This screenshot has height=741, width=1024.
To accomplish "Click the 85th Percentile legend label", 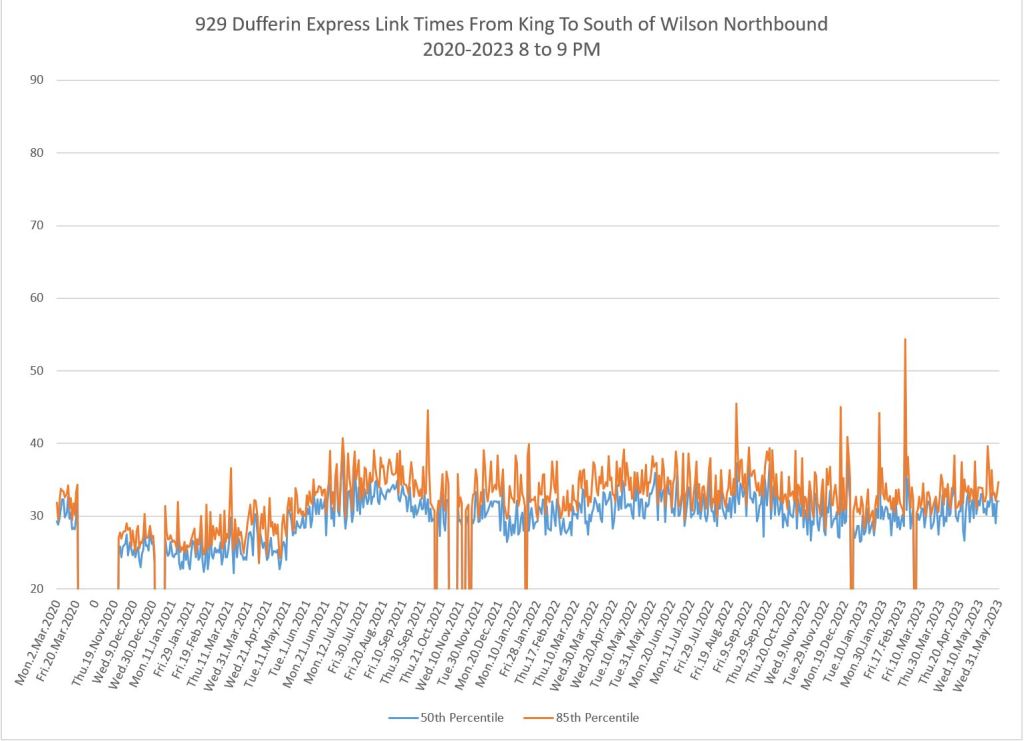I will (596, 717).
